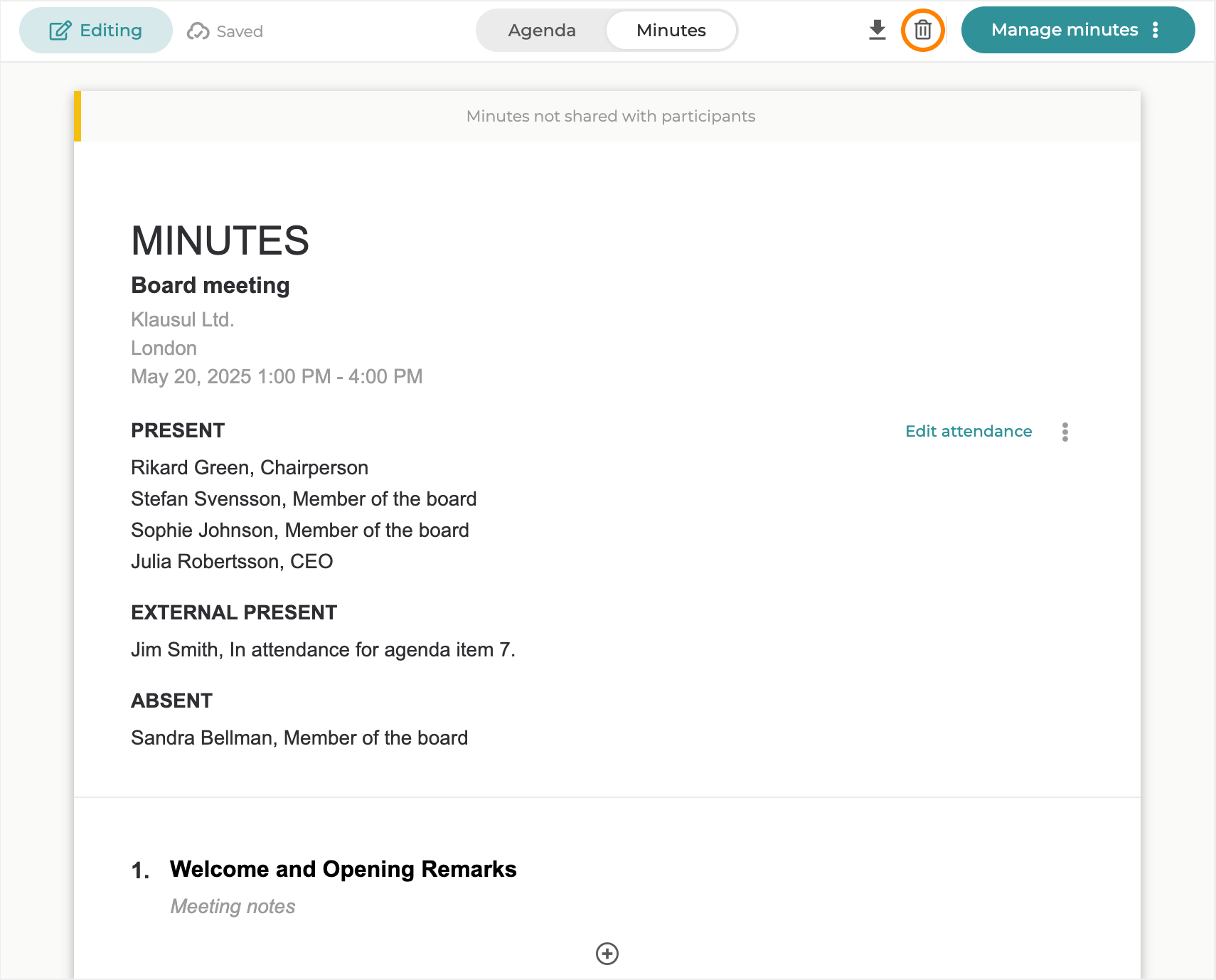Download the minutes file
Image resolution: width=1216 pixels, height=980 pixels.
pyautogui.click(x=878, y=31)
